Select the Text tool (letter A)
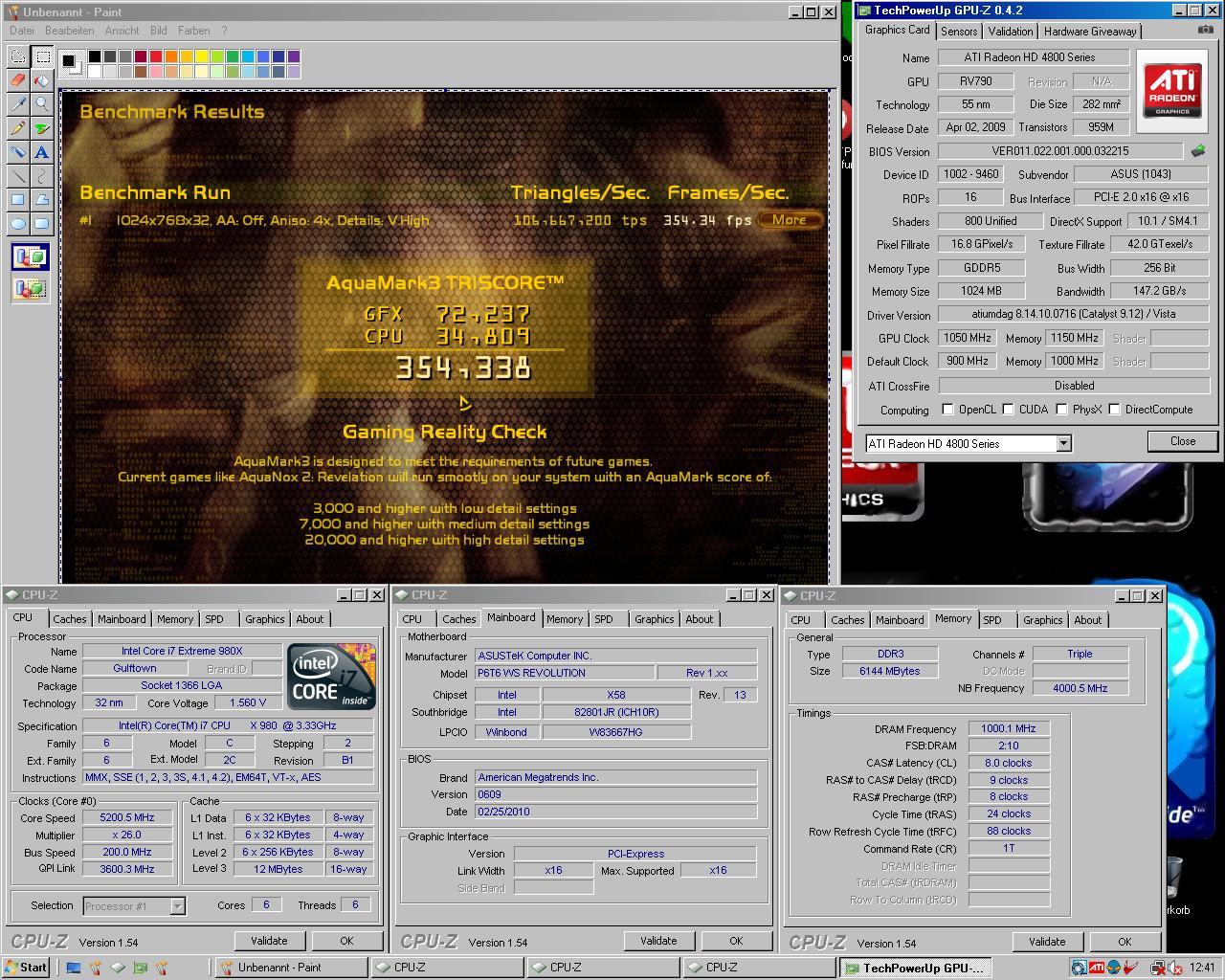The width and height of the screenshot is (1225, 980). (x=41, y=152)
